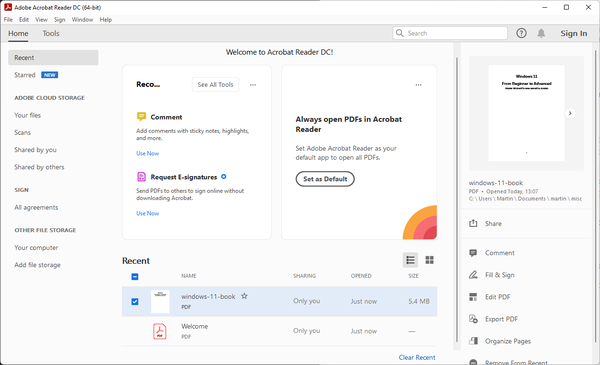Viewport: 600px width, 365px height.
Task: Click Organize Pages label in right panel
Action: click(508, 341)
